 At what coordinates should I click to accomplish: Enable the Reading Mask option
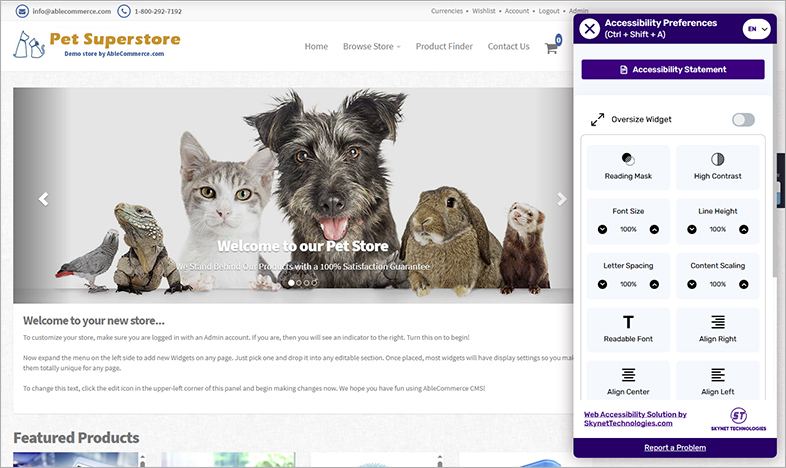point(627,166)
